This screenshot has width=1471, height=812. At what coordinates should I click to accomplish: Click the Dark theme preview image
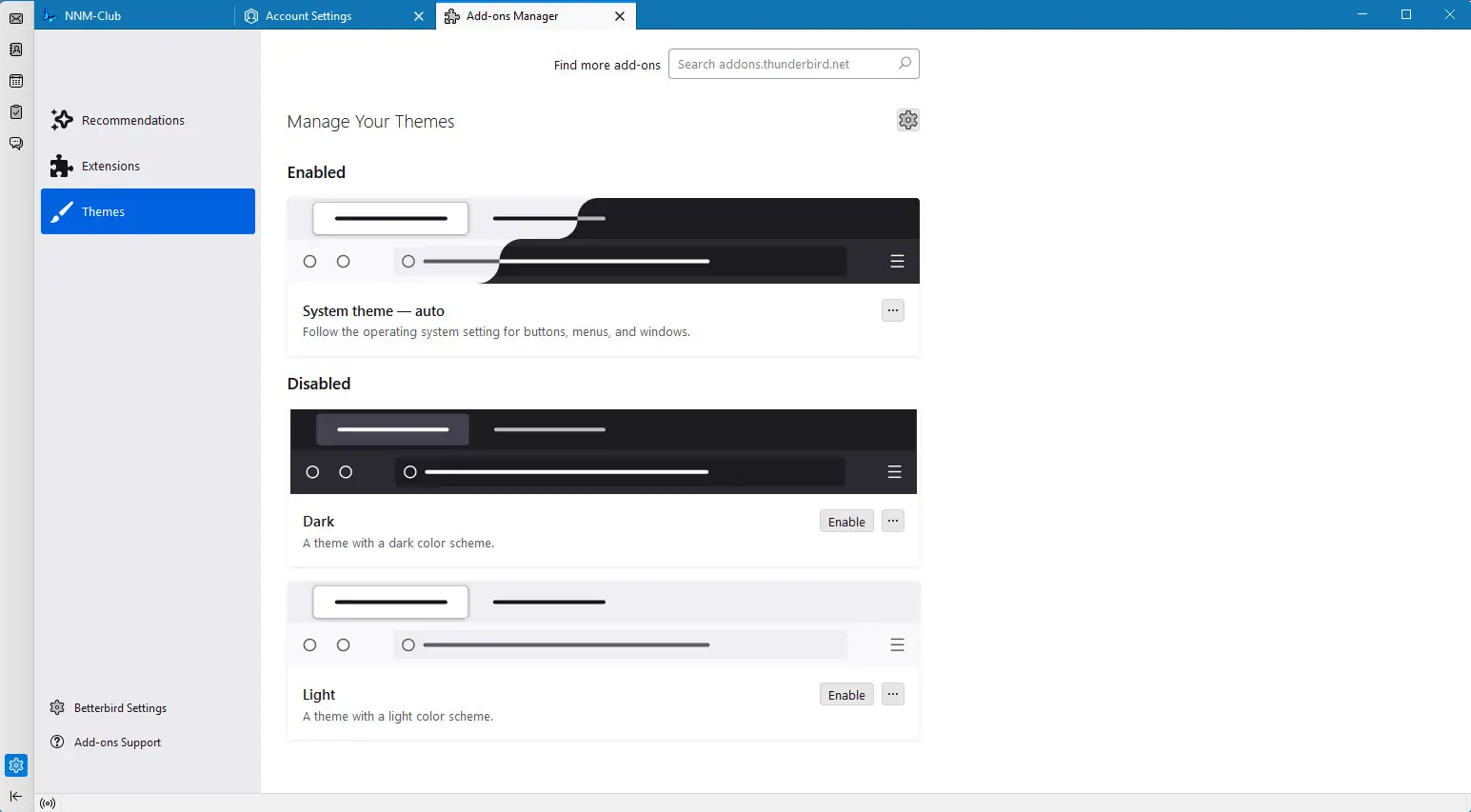coord(604,451)
